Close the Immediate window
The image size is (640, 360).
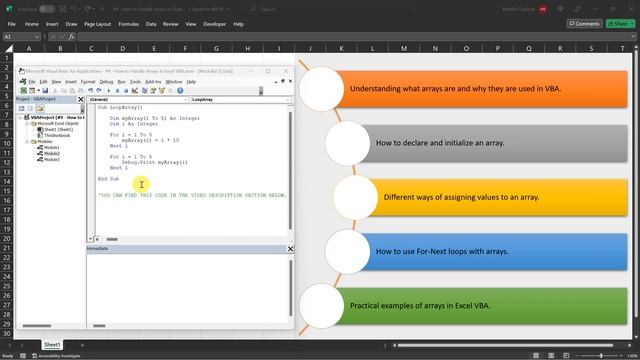tap(290, 249)
